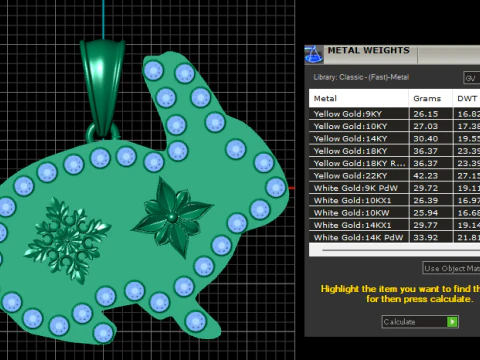Select the White Gold:10KX1 row
This screenshot has height=360, width=480.
point(394,200)
